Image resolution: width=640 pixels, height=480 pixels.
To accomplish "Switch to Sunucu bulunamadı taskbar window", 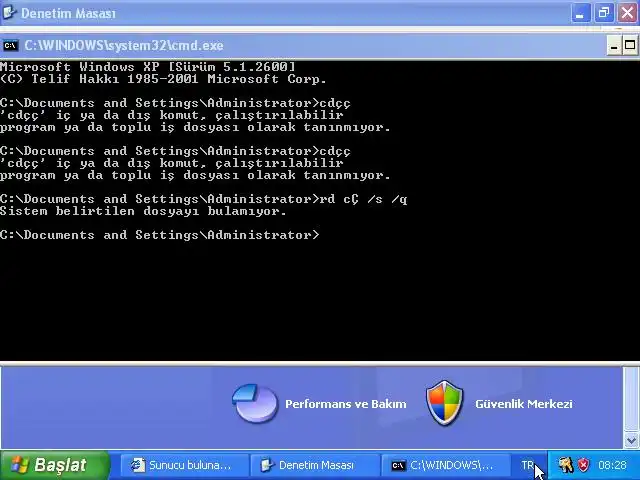I will [x=184, y=465].
